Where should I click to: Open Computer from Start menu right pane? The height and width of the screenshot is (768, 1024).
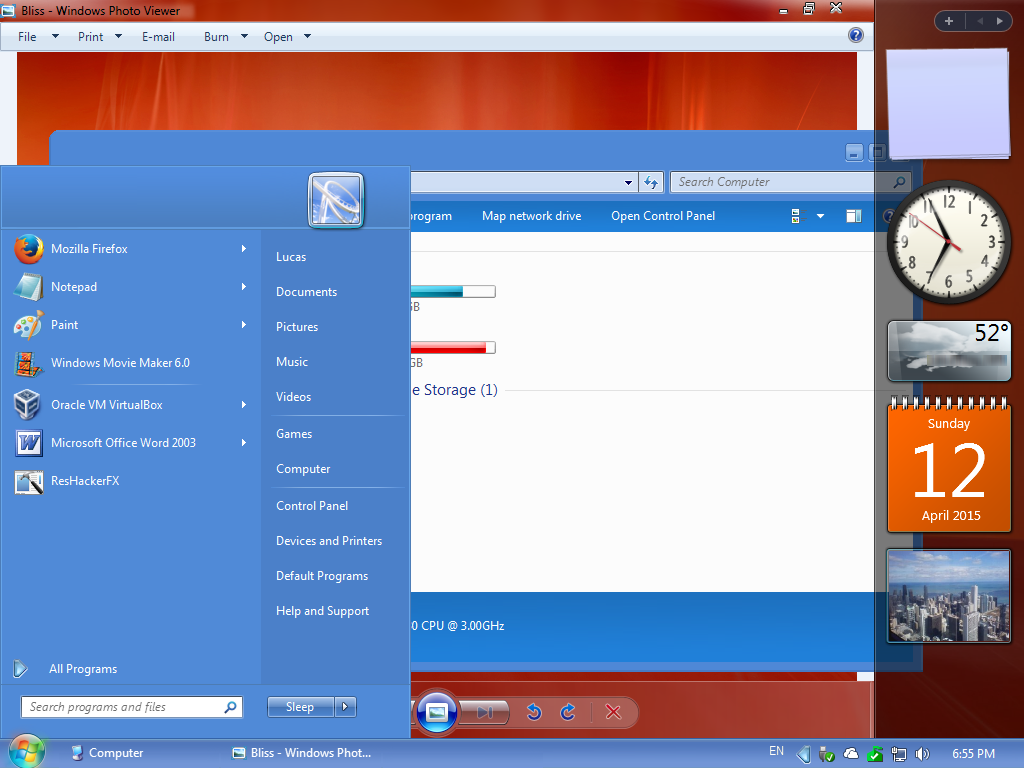tap(303, 469)
